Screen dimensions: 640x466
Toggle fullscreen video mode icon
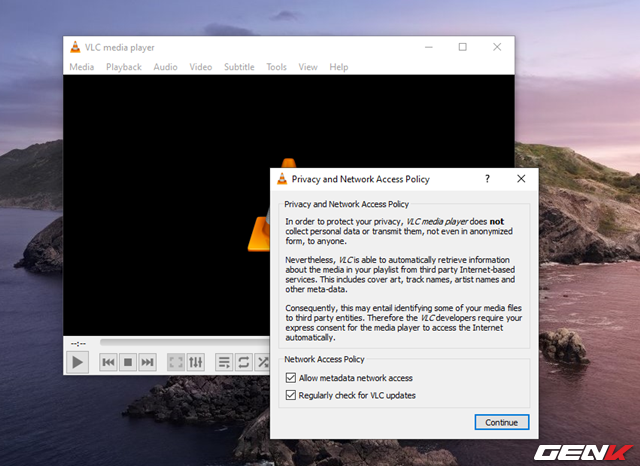pyautogui.click(x=176, y=362)
